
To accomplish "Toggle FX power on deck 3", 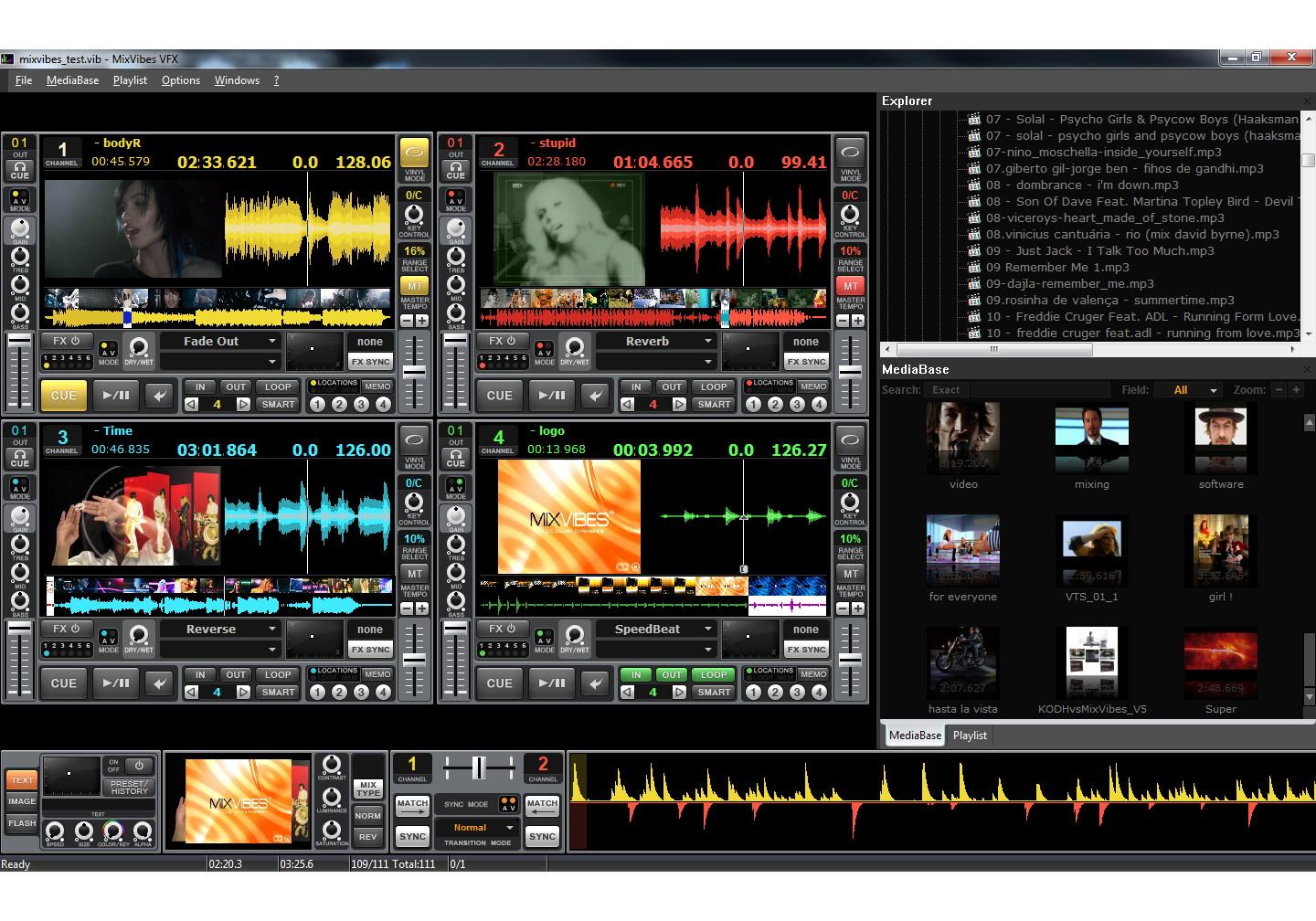I will click(x=66, y=629).
